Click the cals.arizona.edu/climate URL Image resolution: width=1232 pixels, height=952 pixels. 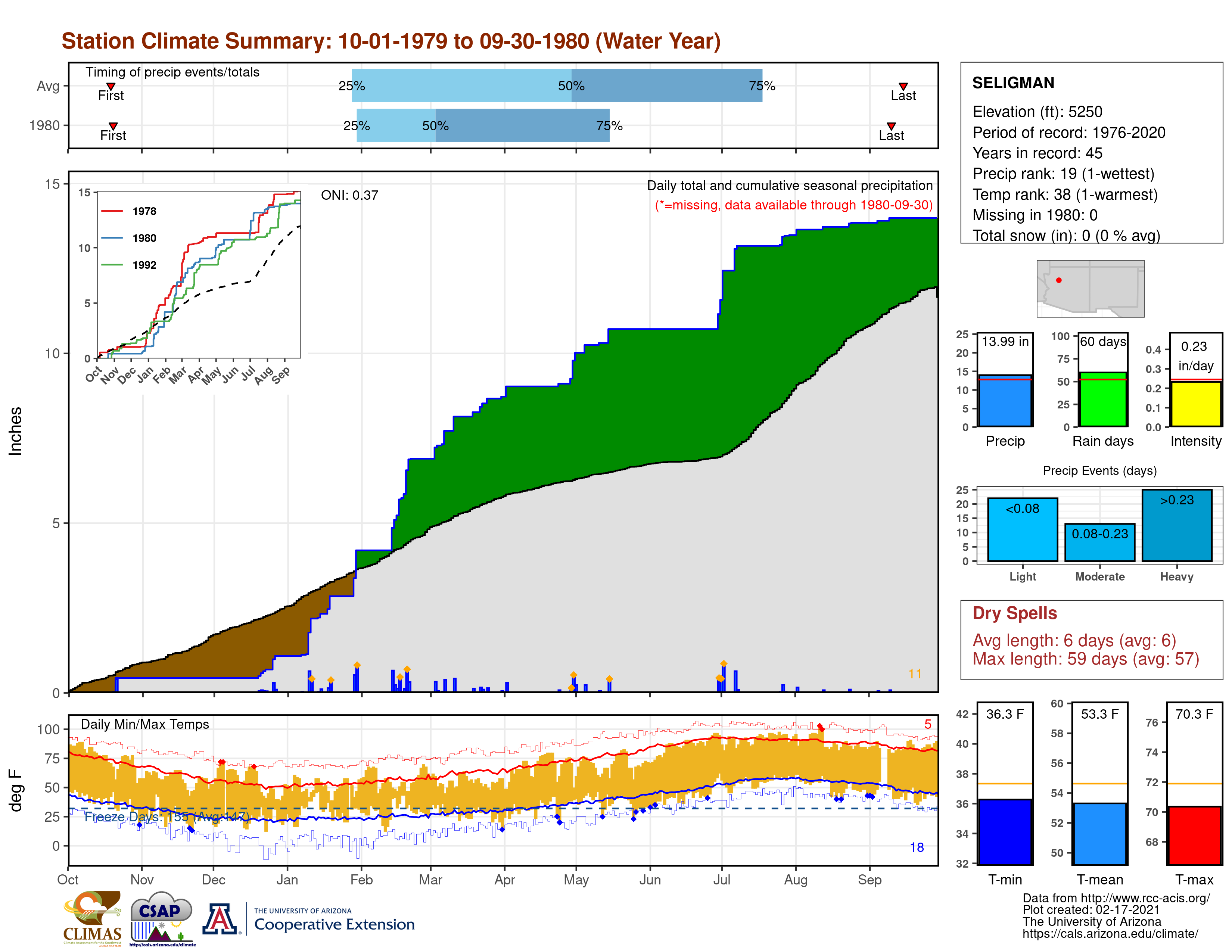pyautogui.click(x=1110, y=934)
